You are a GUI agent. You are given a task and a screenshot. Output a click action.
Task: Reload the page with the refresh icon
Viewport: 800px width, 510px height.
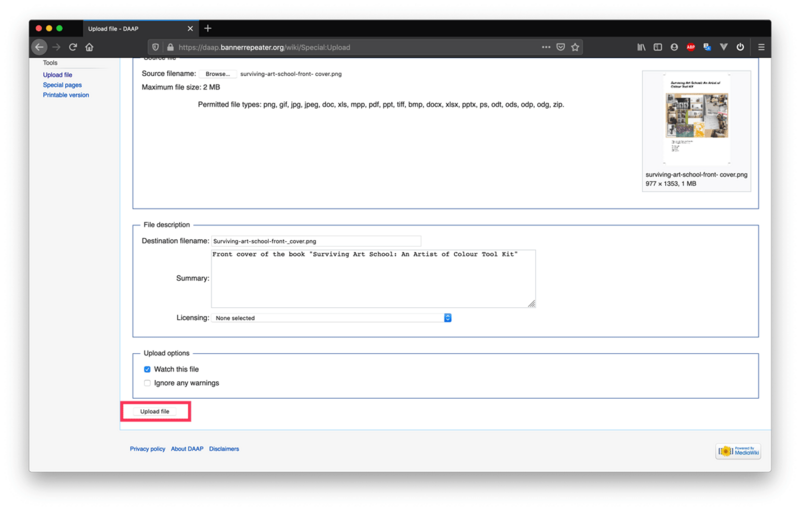(x=73, y=47)
